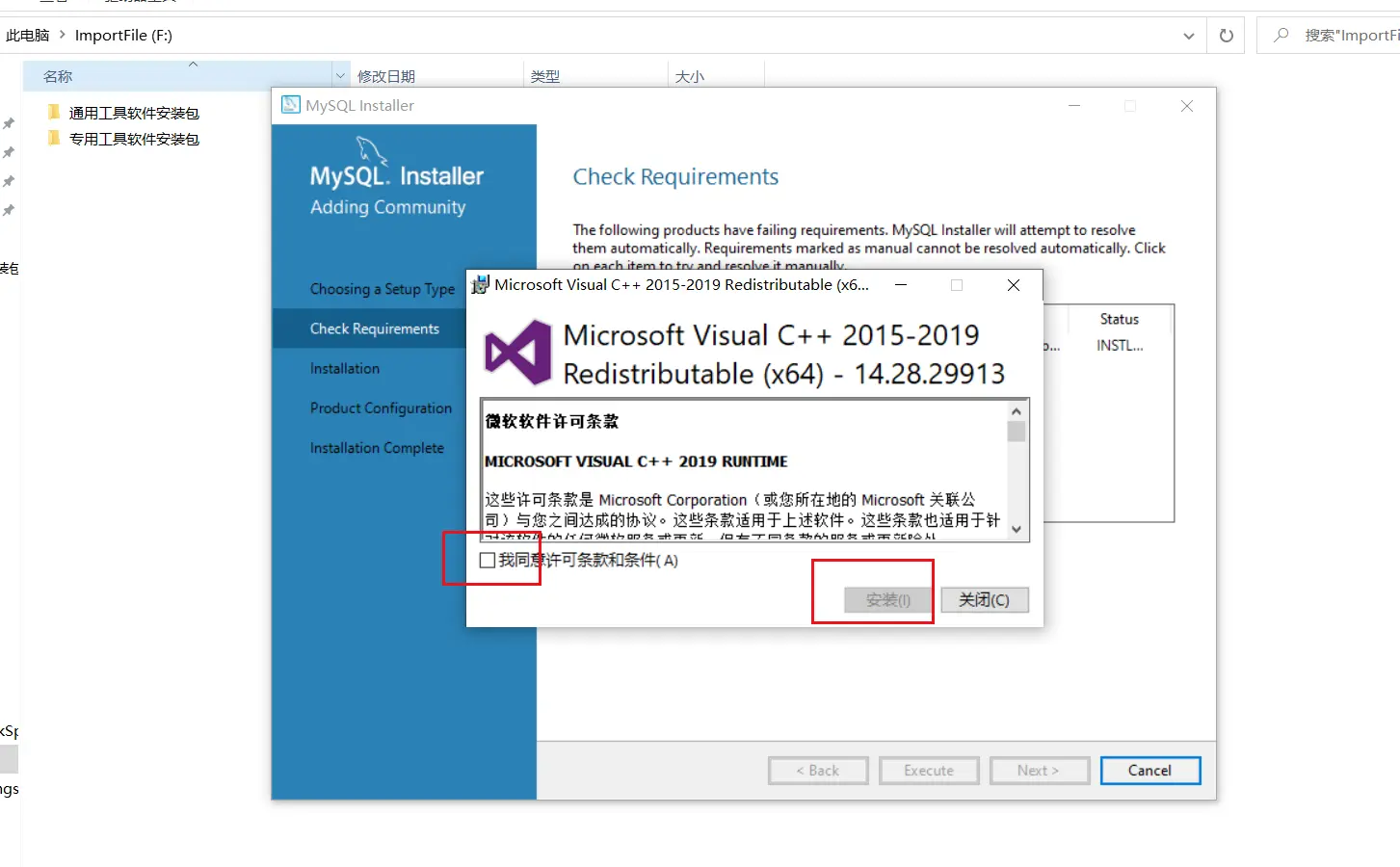This screenshot has height=867, width=1400.
Task: Click the license text scroll-down arrow
Action: coord(1017,529)
